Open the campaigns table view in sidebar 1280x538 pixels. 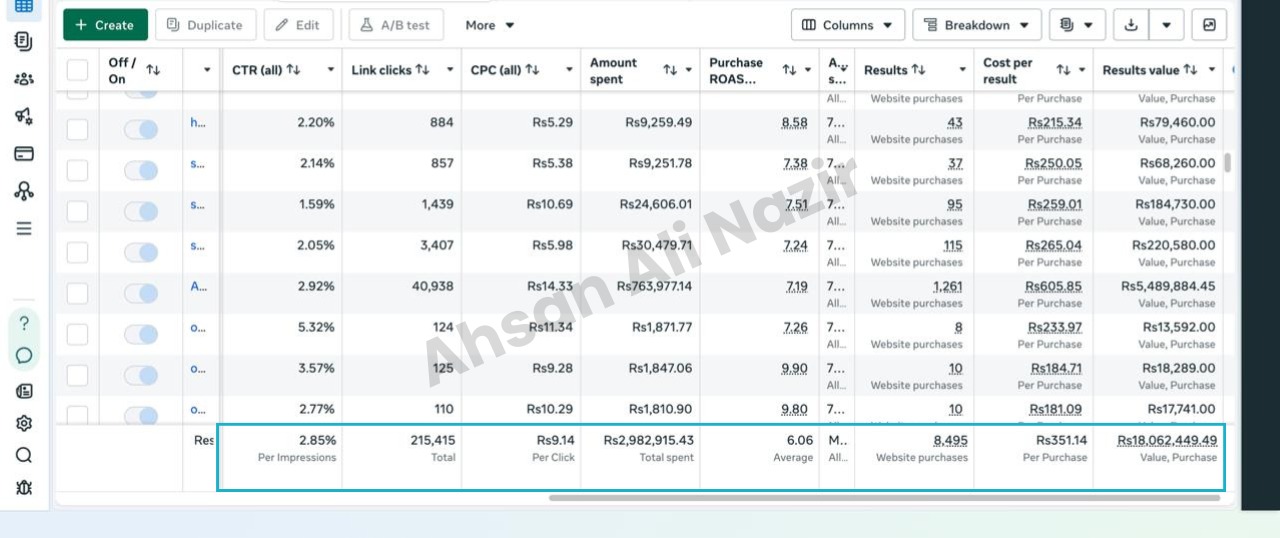23,5
